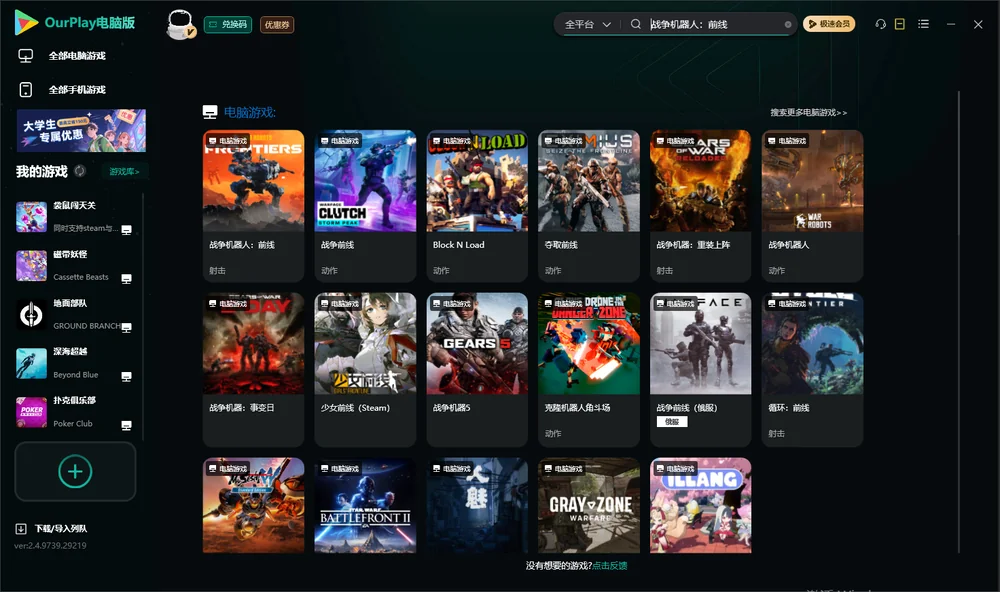This screenshot has height=592, width=1000.
Task: Open the 战争机器人 War Robots card
Action: pos(812,206)
